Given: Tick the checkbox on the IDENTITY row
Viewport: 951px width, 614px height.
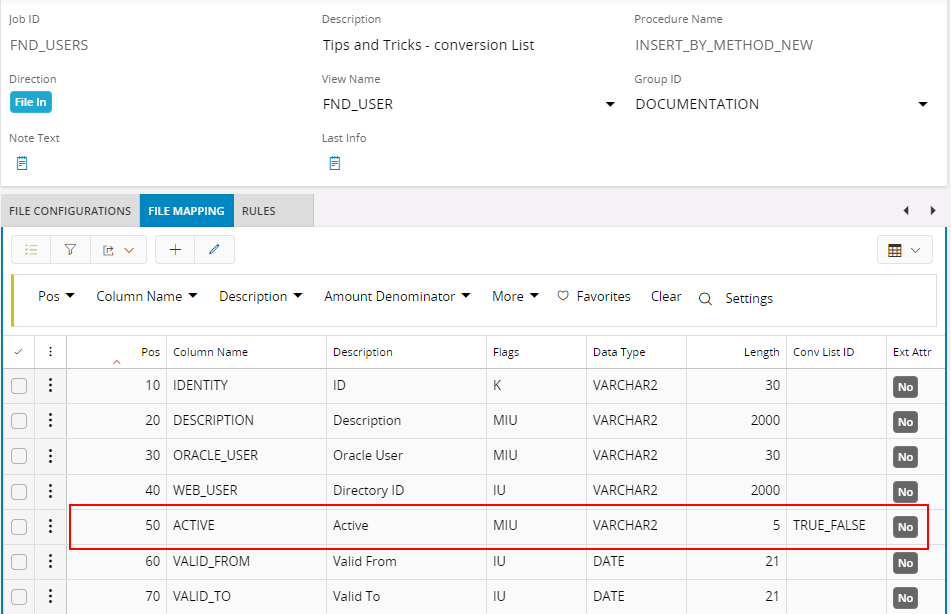Looking at the screenshot, I should coord(18,385).
